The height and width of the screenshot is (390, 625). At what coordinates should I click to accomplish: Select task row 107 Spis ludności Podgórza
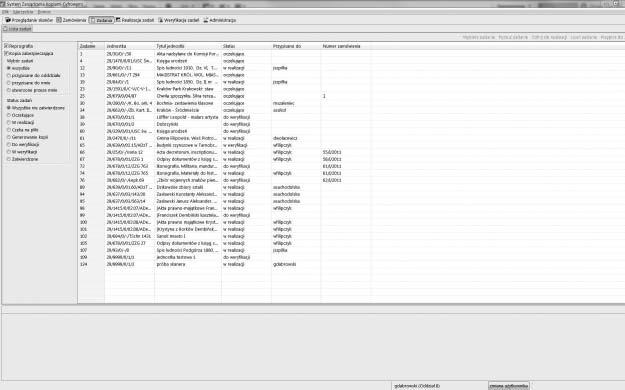[351, 250]
